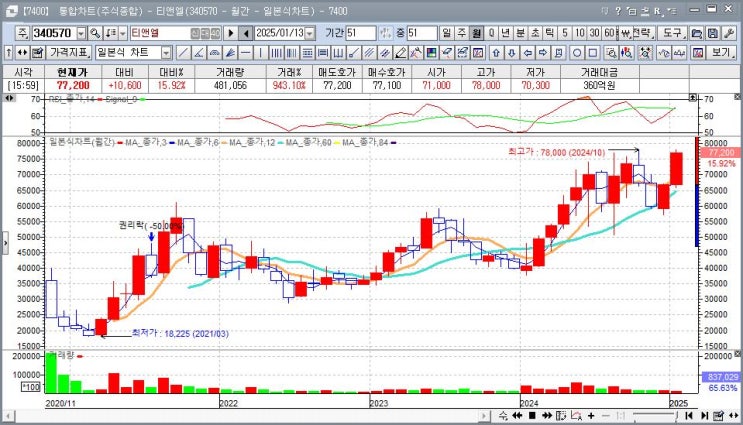
Task: Click the 거래량 column header
Action: click(230, 72)
